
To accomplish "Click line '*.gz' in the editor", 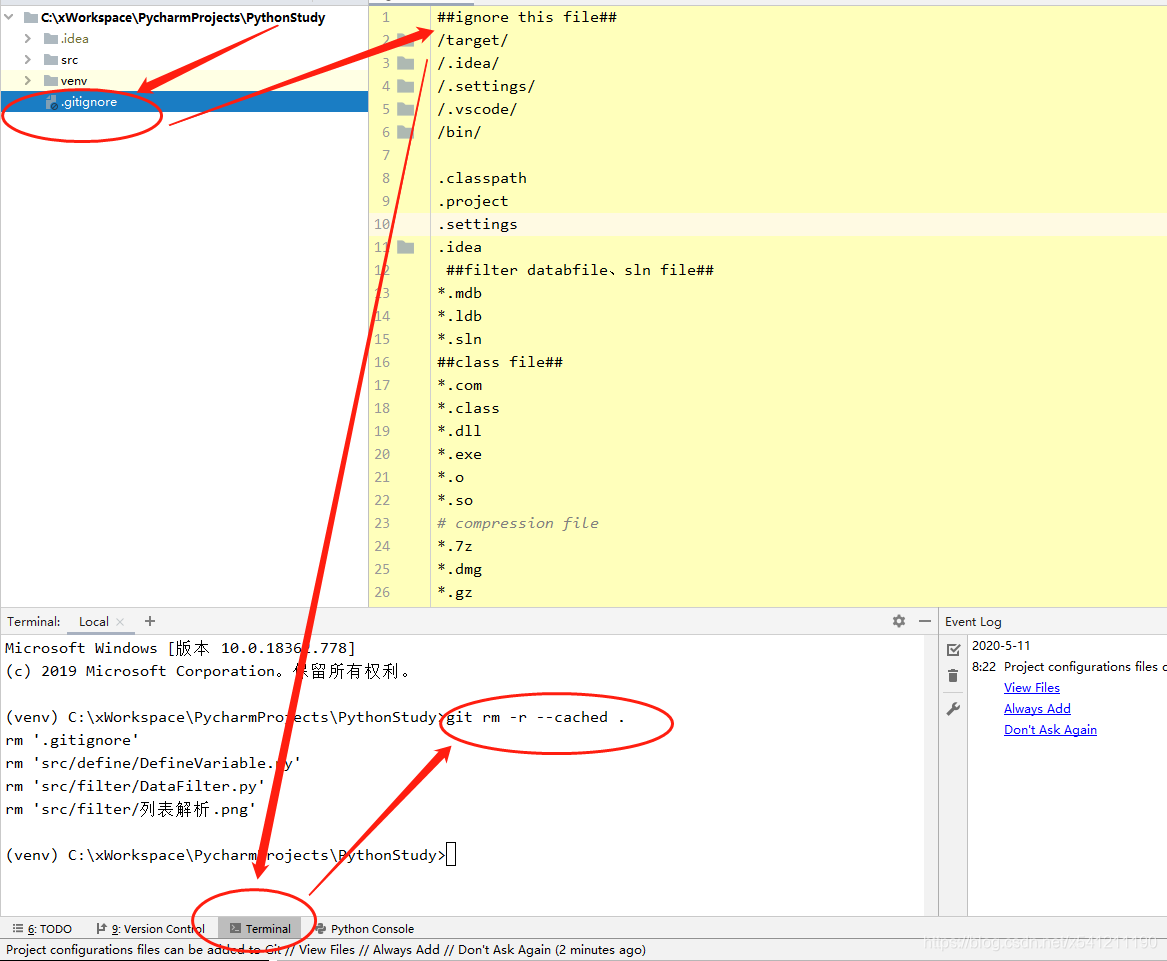I will pos(455,593).
